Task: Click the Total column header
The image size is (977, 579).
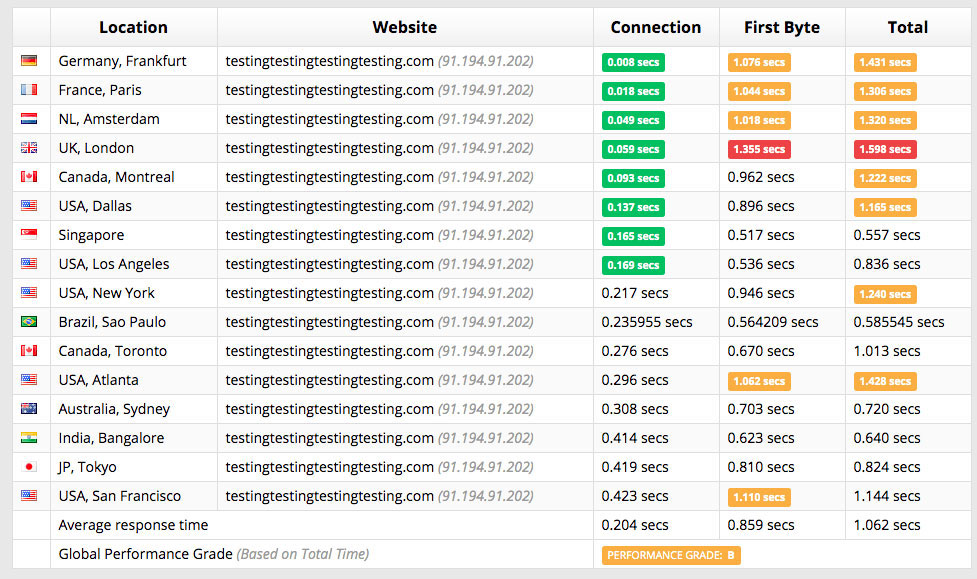Action: coord(908,27)
